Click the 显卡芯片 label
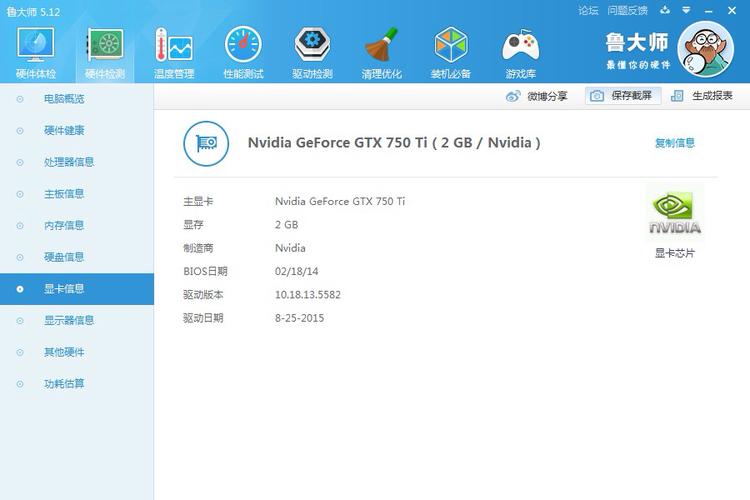Viewport: 750px width, 500px height. pos(674,253)
